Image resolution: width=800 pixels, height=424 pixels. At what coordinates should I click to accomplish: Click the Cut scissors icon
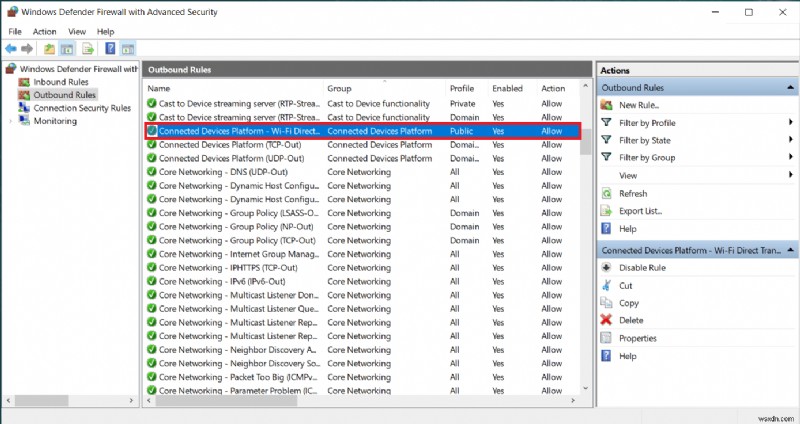click(x=606, y=286)
